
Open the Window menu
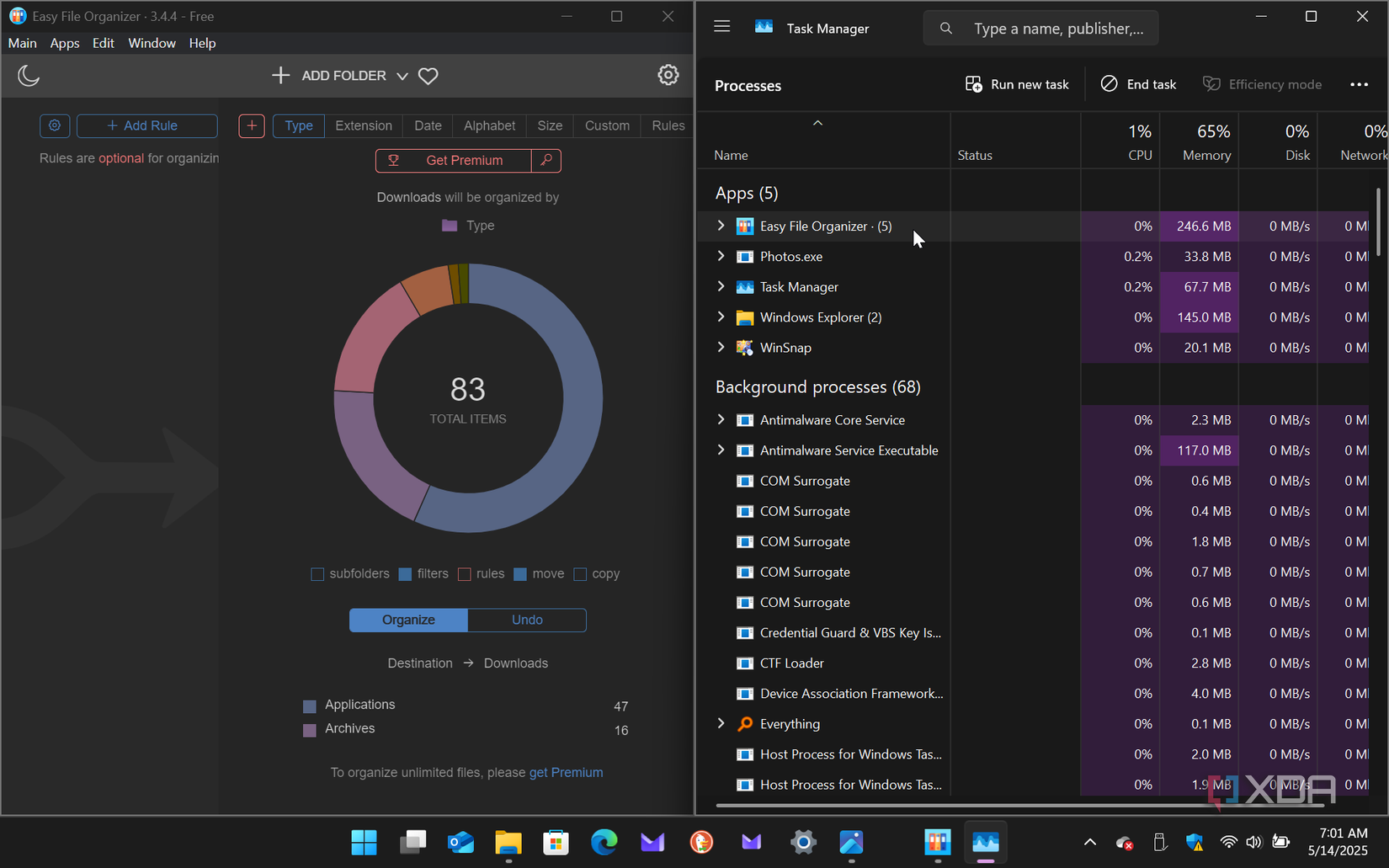pos(152,43)
